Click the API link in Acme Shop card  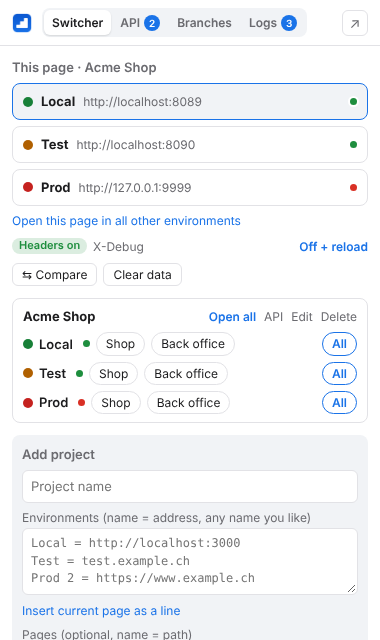point(273,317)
